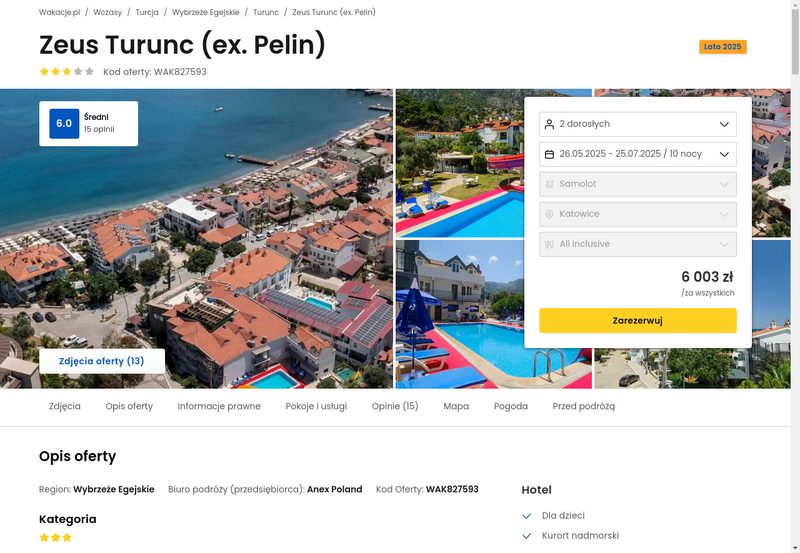Expand the Katowice departure dropdown
800x553 pixels.
638,214
